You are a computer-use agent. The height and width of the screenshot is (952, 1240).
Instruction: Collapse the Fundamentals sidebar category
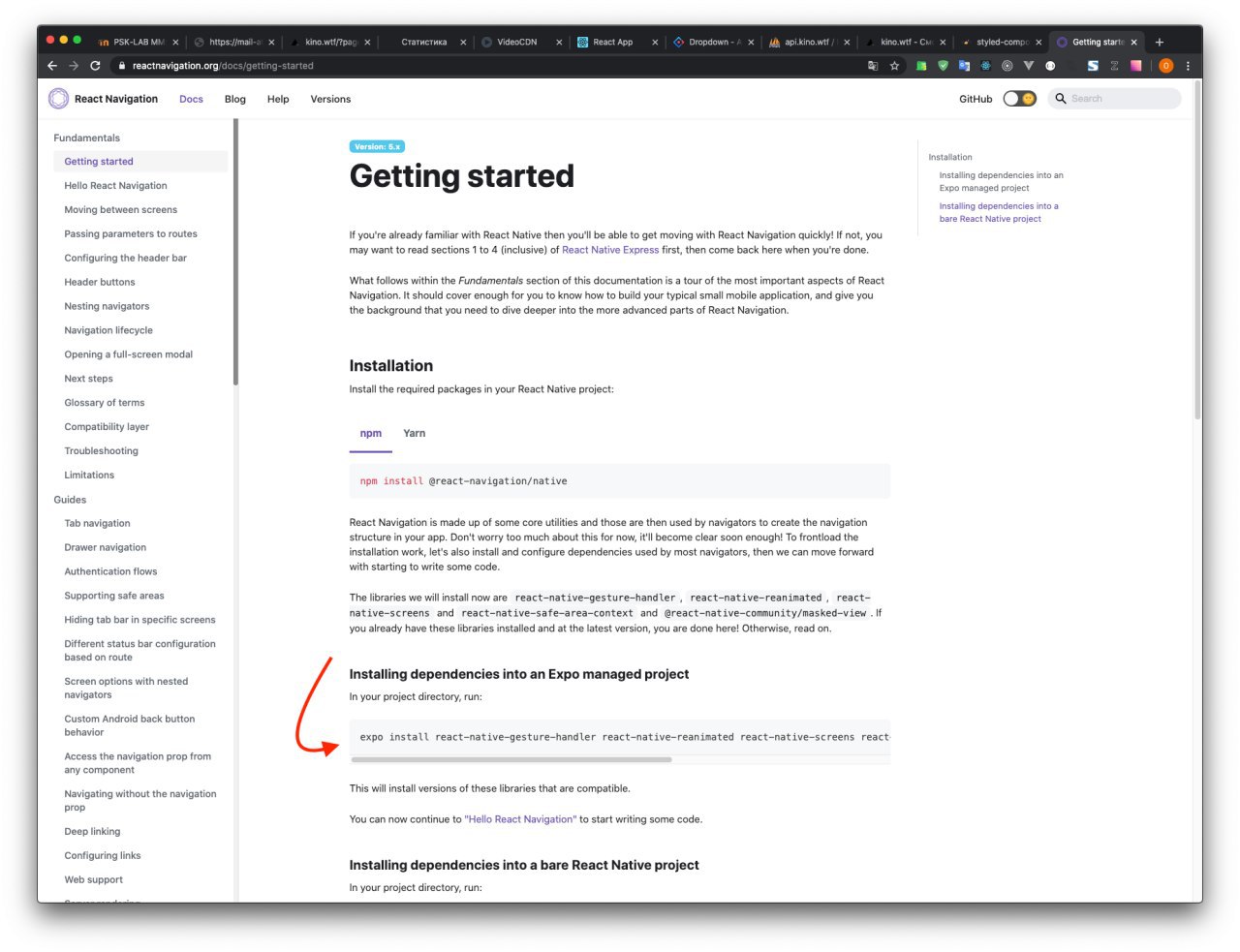coord(87,138)
